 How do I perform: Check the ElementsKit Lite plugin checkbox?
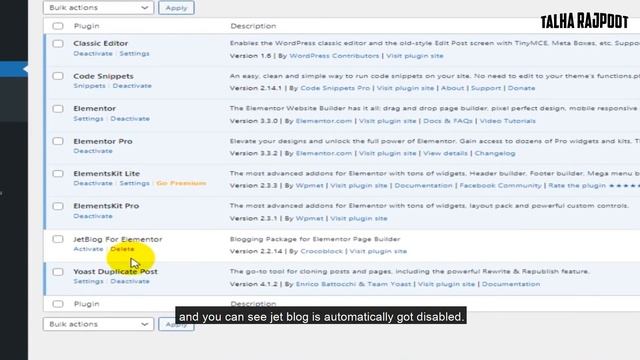coord(58,174)
